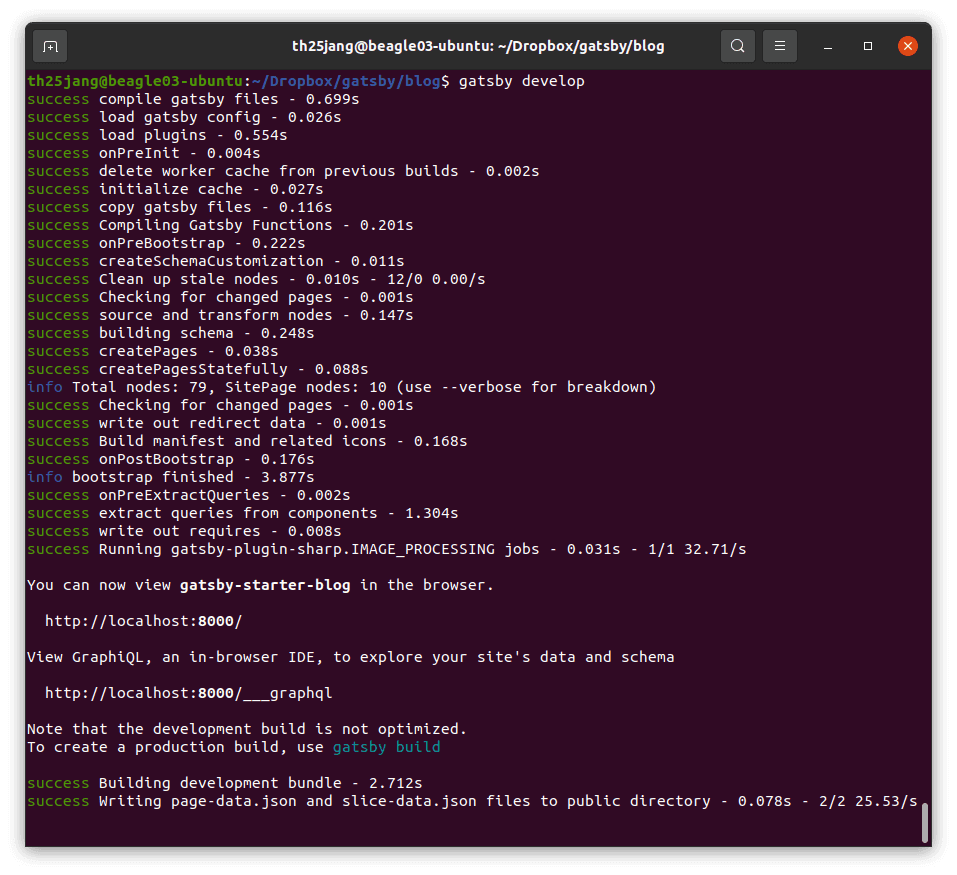This screenshot has height=875, width=957.
Task: Click the window title showing th25jang@beagle03-ubuntu
Action: [478, 46]
